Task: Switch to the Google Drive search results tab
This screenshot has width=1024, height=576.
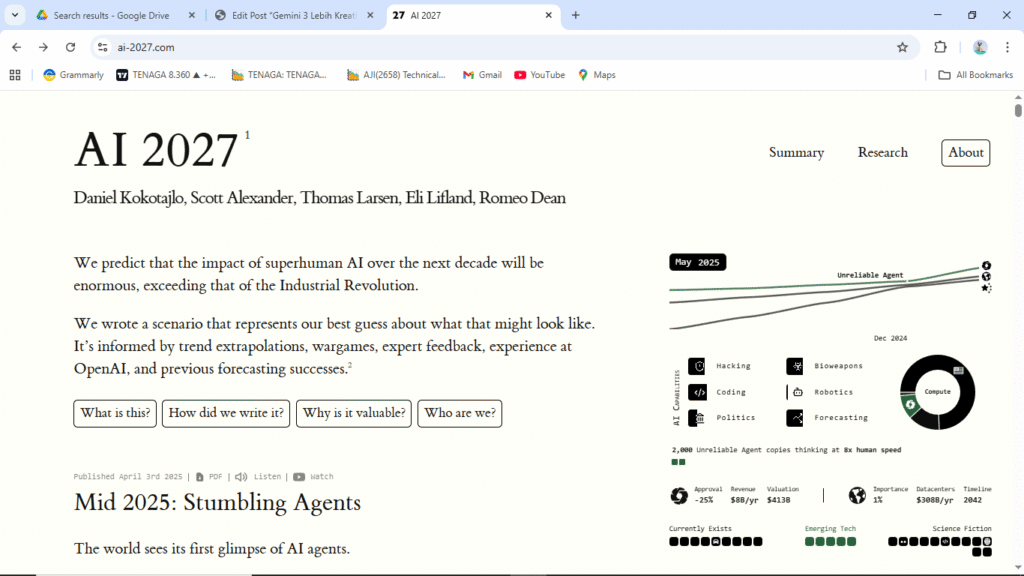Action: 112,15
